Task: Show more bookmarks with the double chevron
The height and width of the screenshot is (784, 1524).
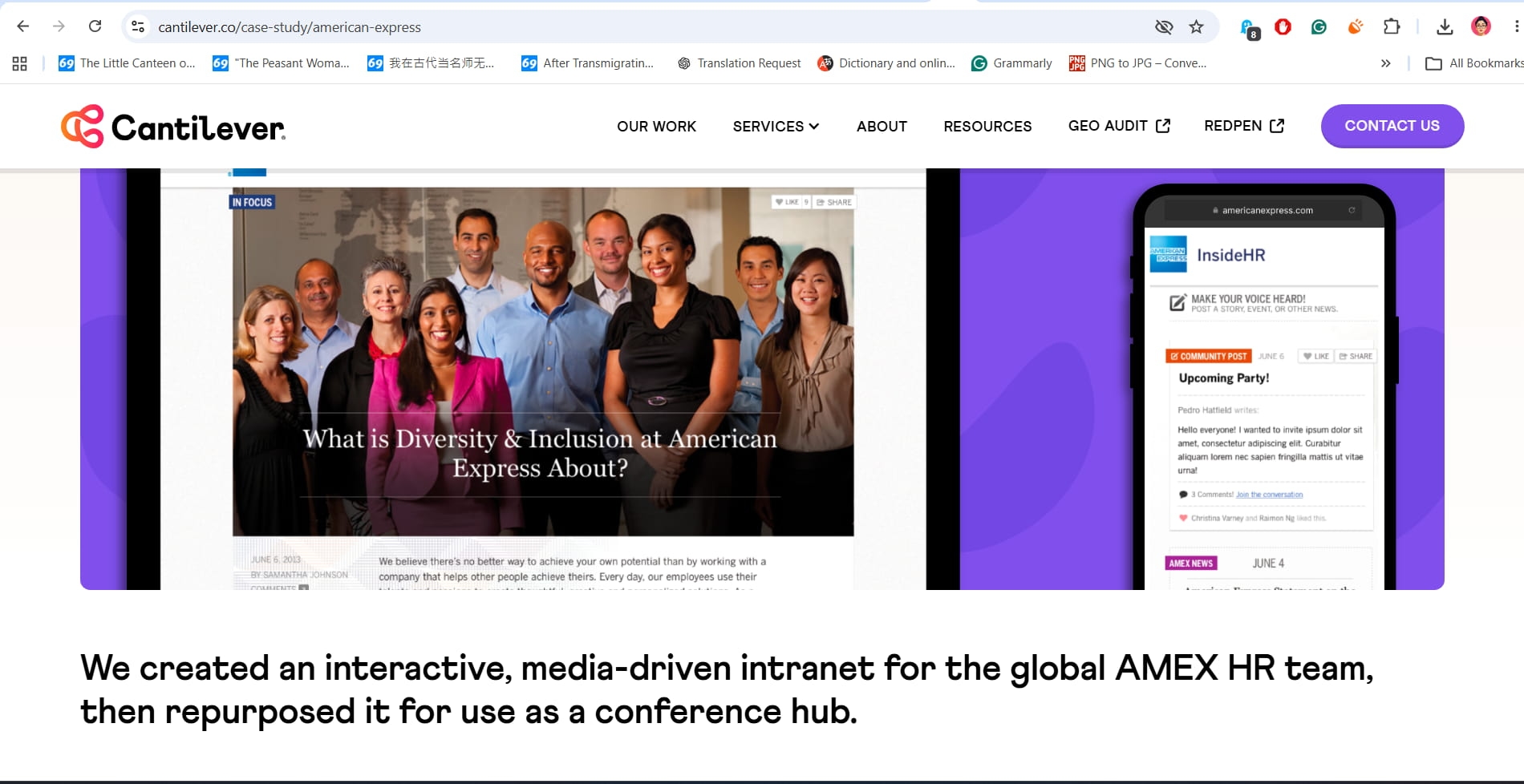Action: pos(1385,63)
